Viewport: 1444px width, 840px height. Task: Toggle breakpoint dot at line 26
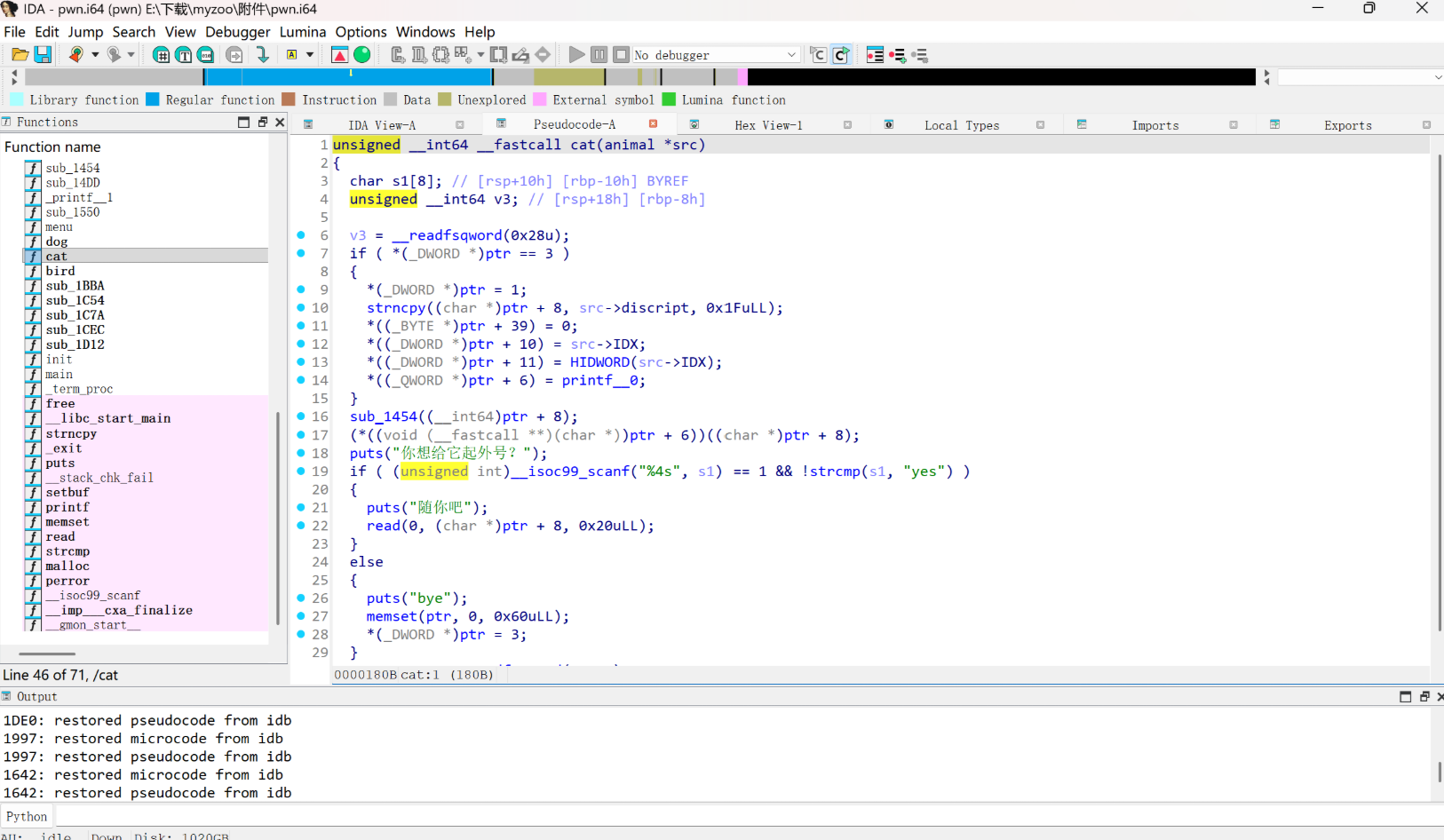coord(301,598)
